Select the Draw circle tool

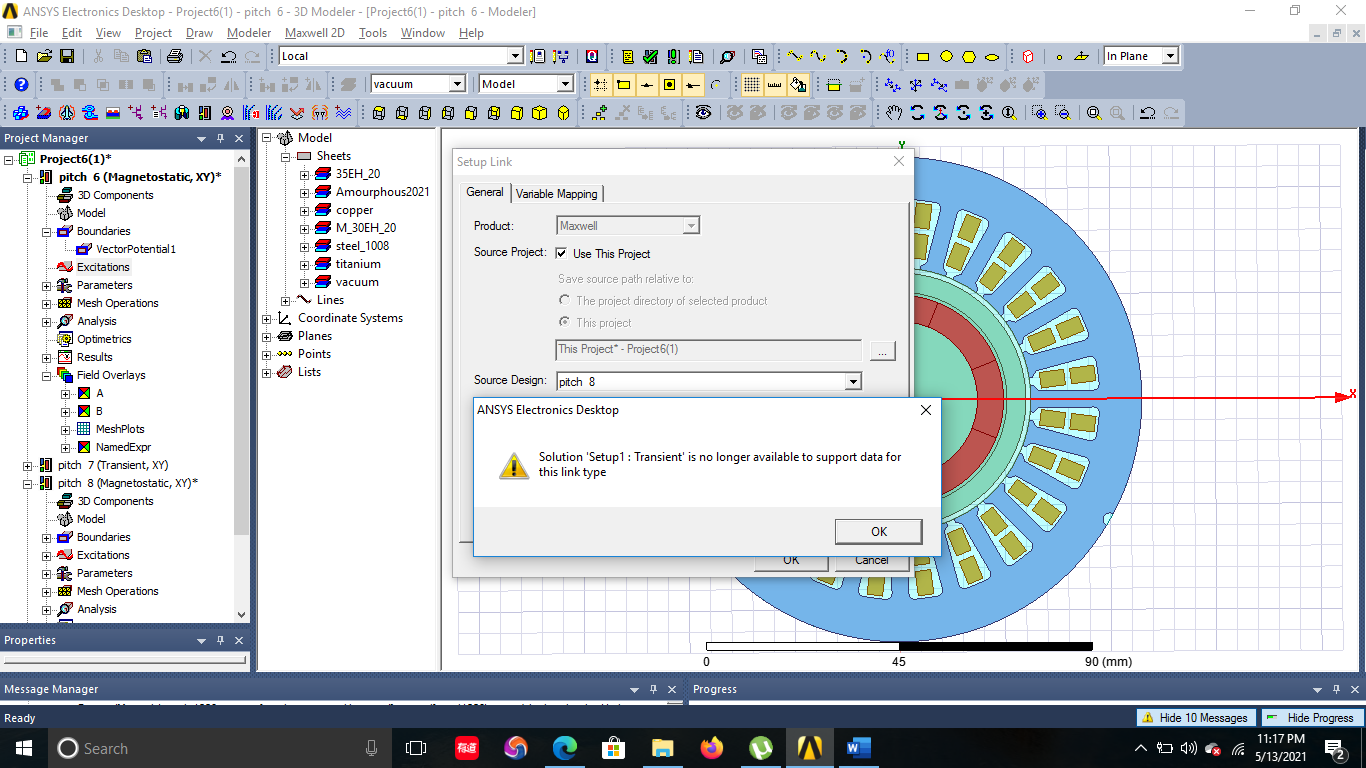pyautogui.click(x=946, y=56)
